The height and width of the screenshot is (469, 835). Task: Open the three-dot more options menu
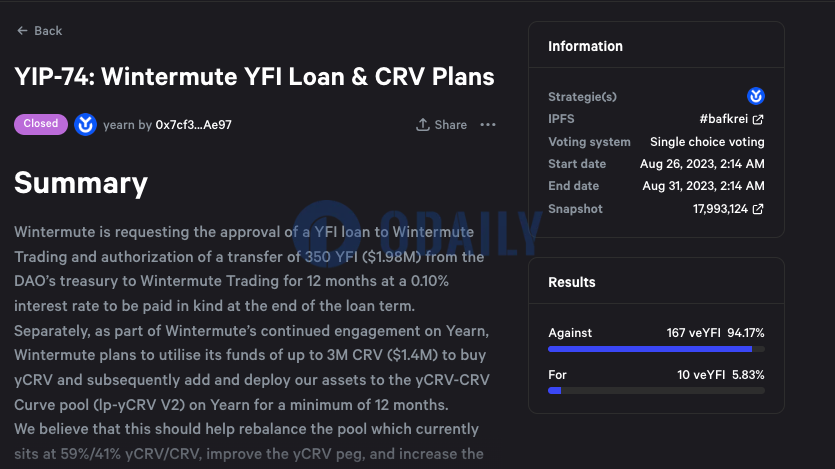point(488,125)
